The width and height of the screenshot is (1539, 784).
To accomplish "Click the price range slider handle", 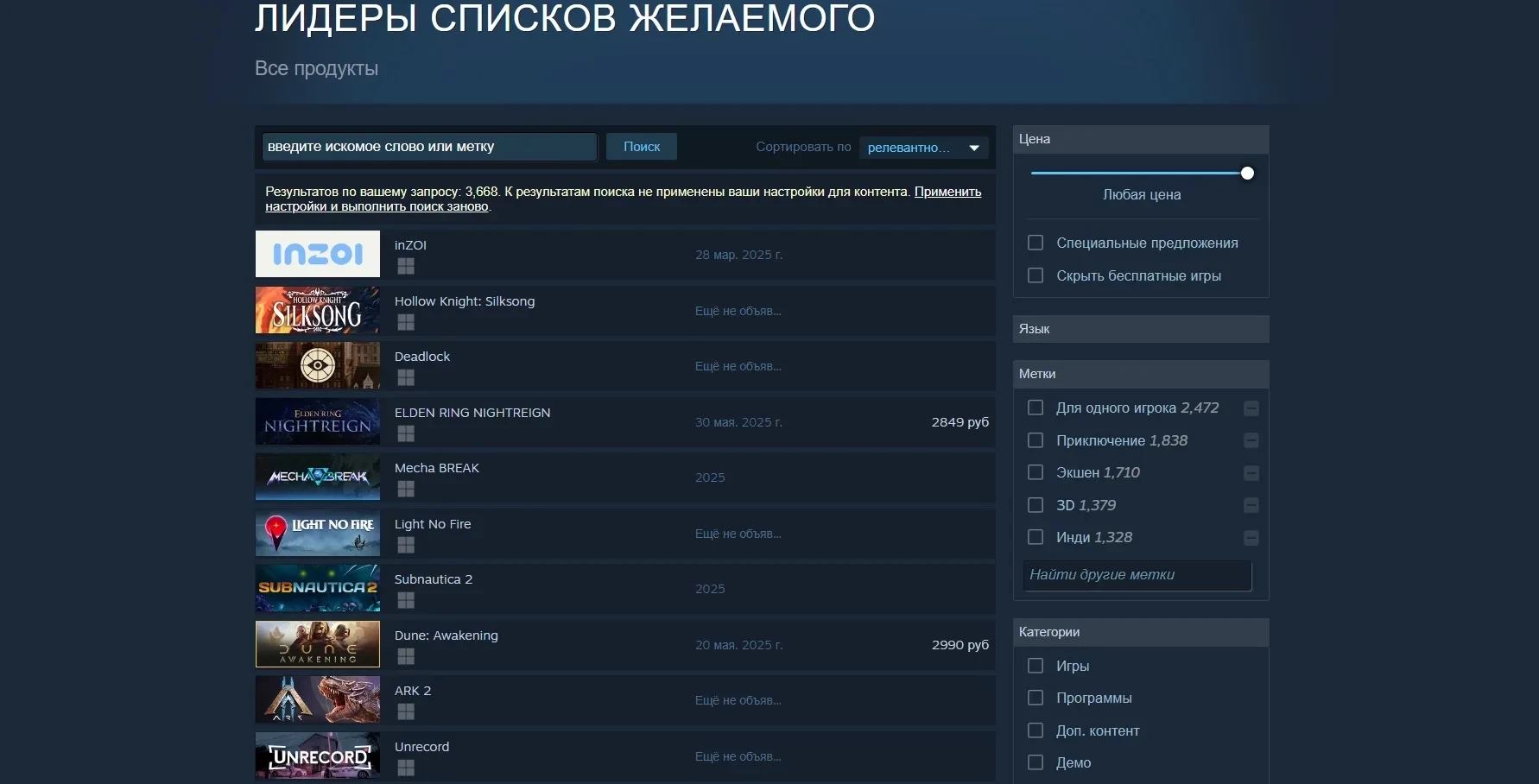I will [x=1247, y=174].
